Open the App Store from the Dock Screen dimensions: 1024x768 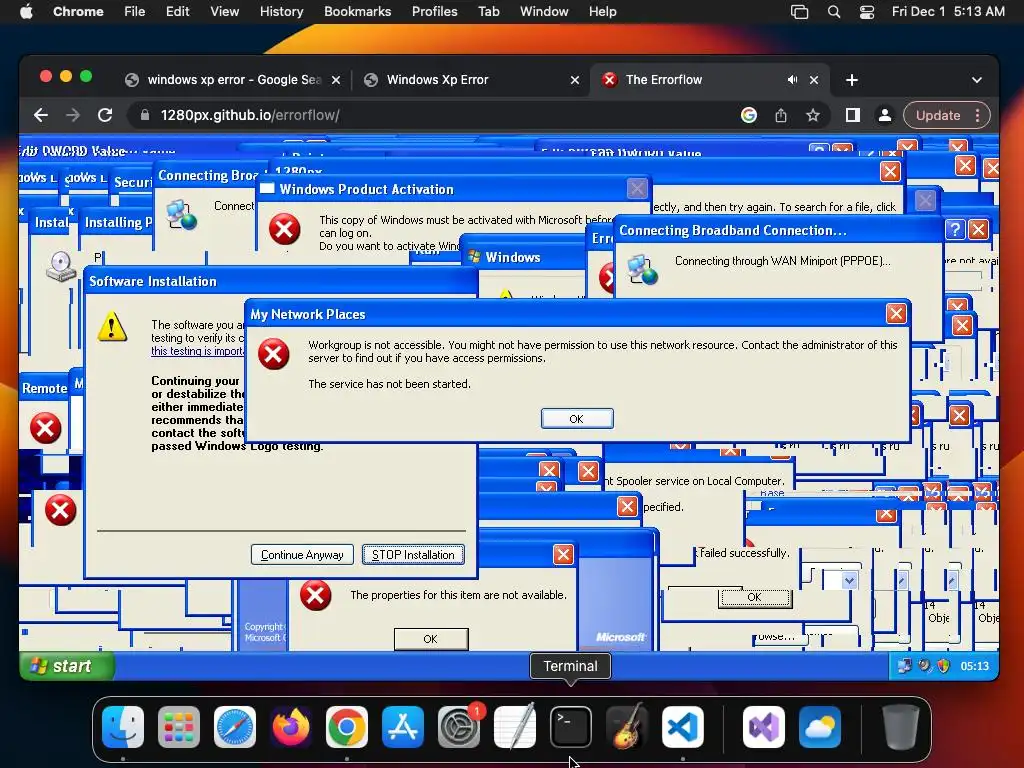(403, 727)
